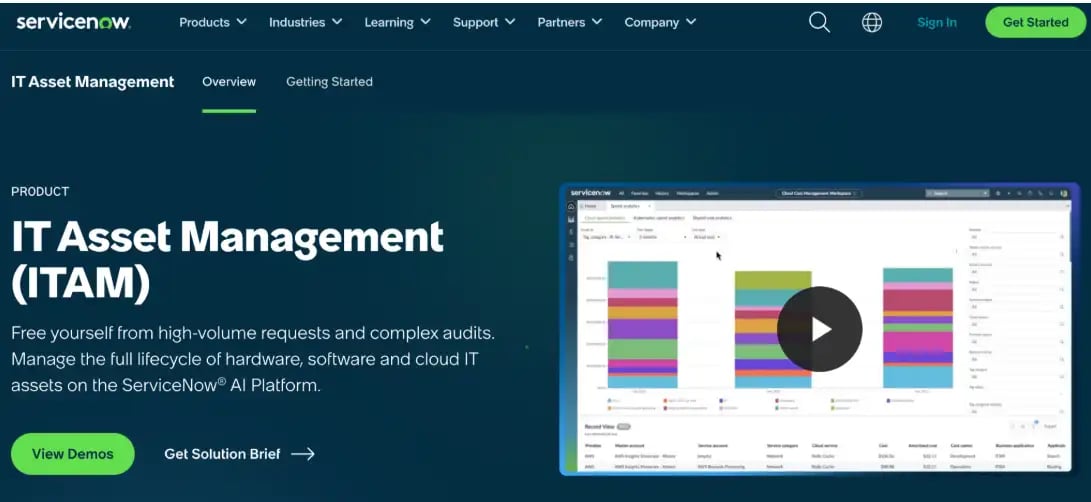Open the globe language selector icon
This screenshot has height=502, width=1091.
tap(872, 22)
